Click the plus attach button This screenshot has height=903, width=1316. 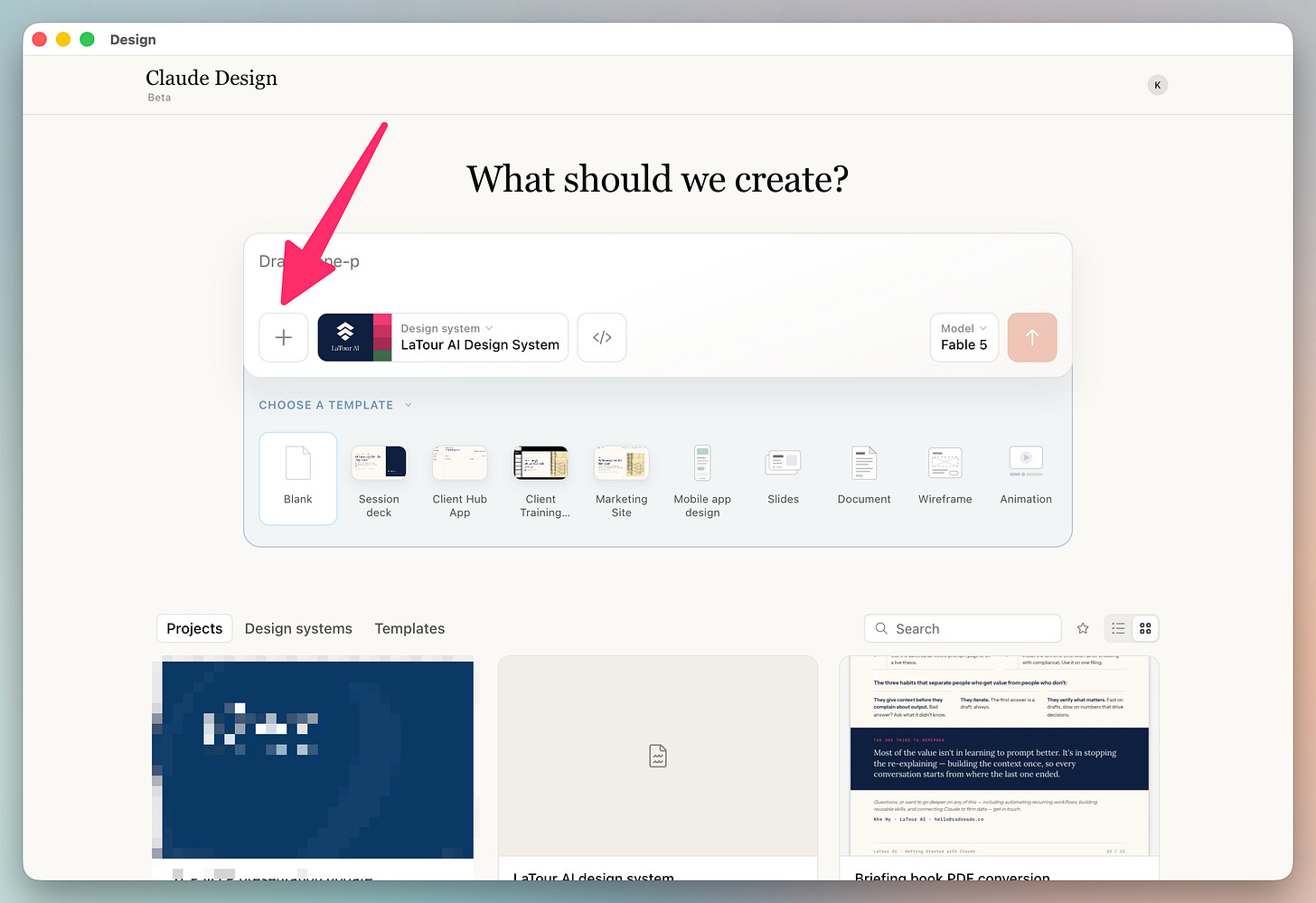tap(284, 337)
